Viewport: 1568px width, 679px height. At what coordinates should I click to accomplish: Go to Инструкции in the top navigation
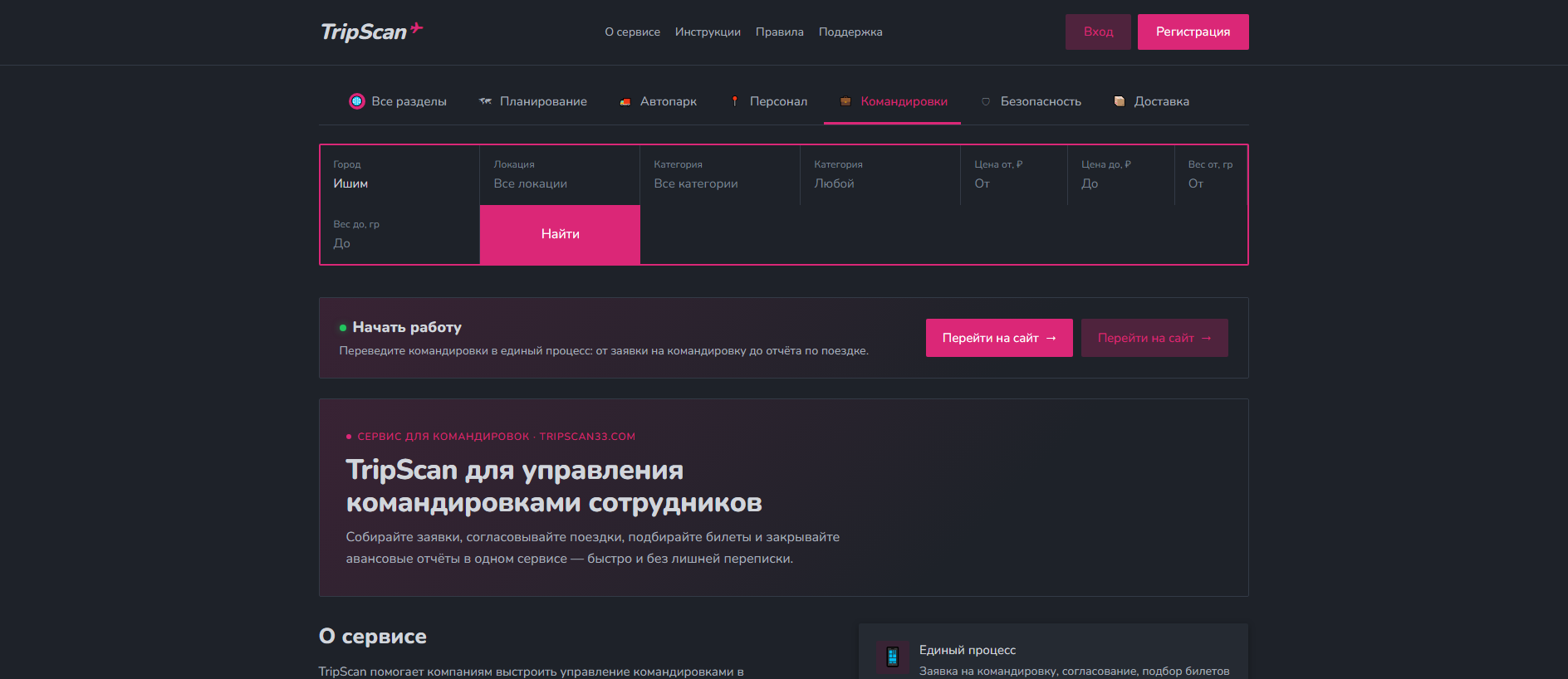pos(708,32)
